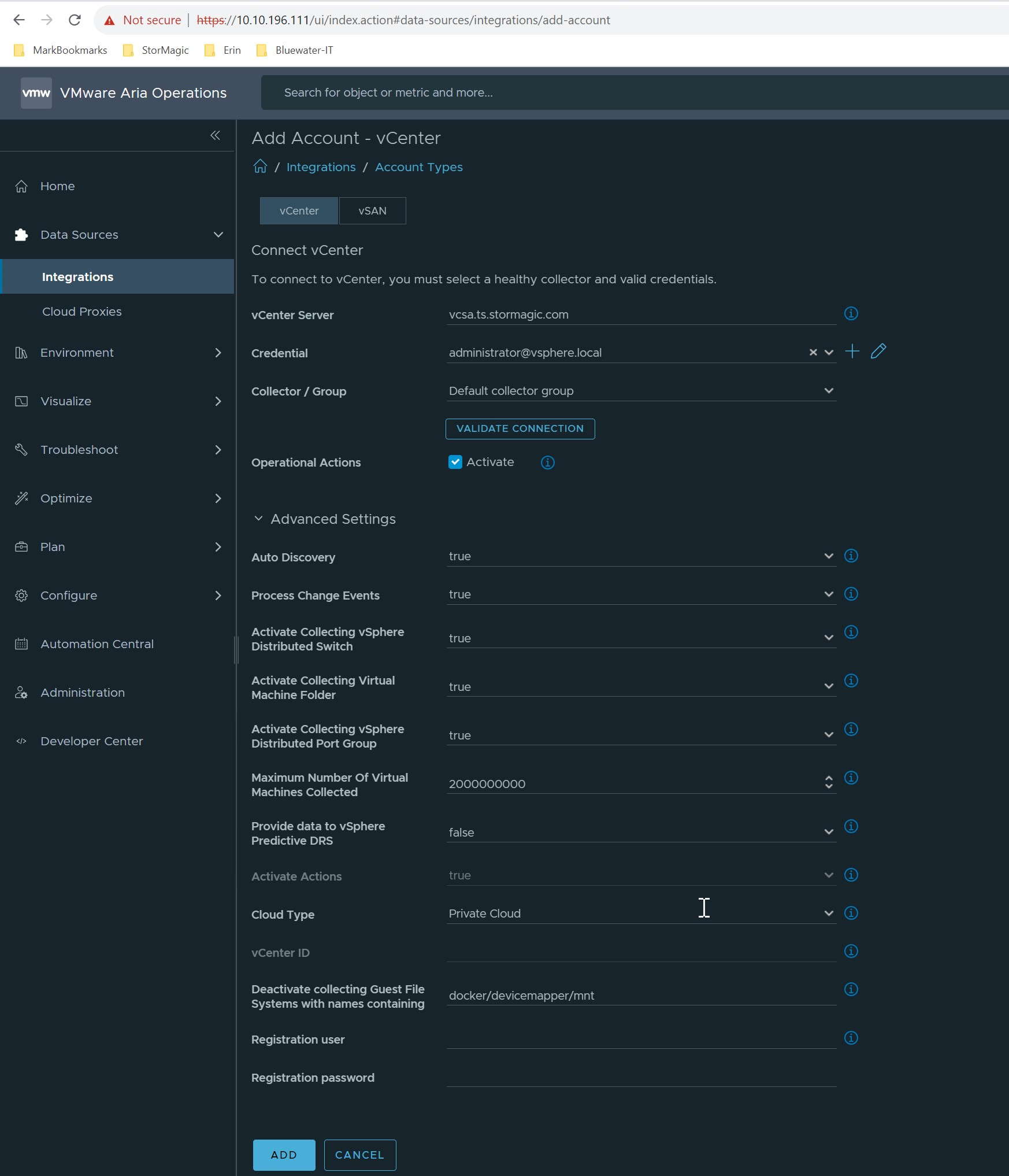The height and width of the screenshot is (1176, 1009).
Task: Edit the selected credential with pencil icon
Action: [878, 351]
